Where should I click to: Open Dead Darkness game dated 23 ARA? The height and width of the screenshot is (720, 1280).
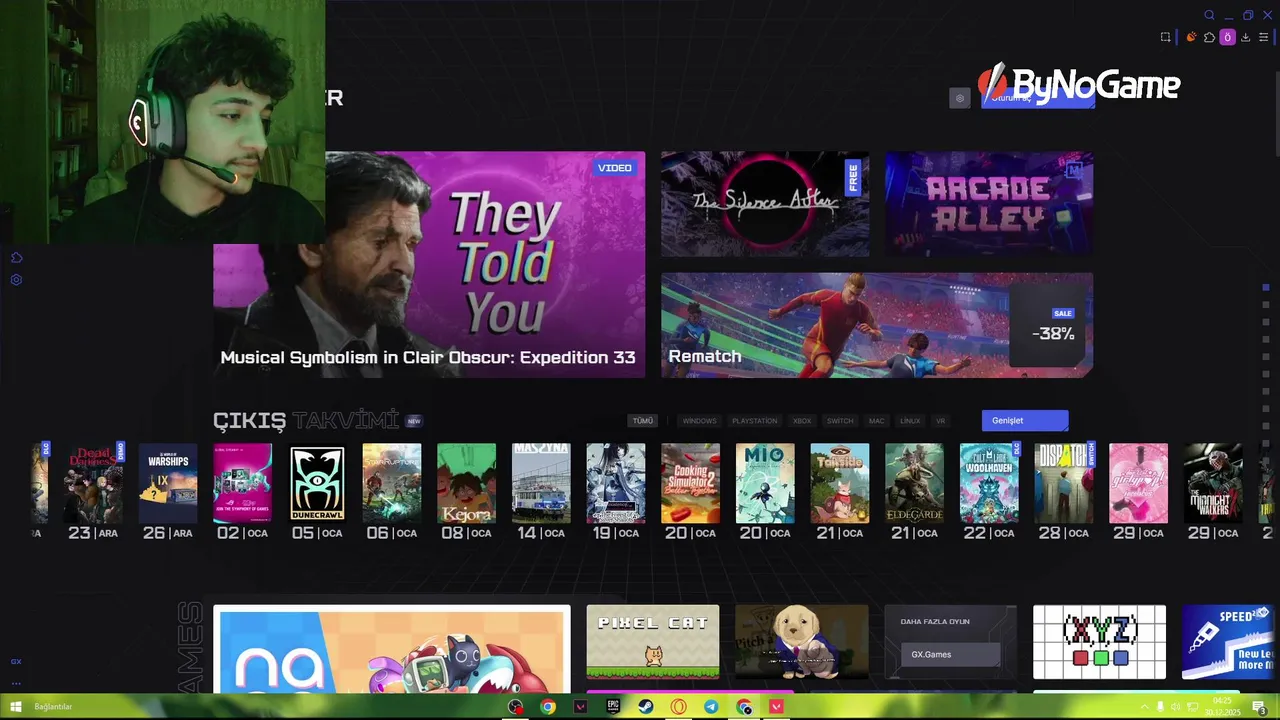coord(94,484)
